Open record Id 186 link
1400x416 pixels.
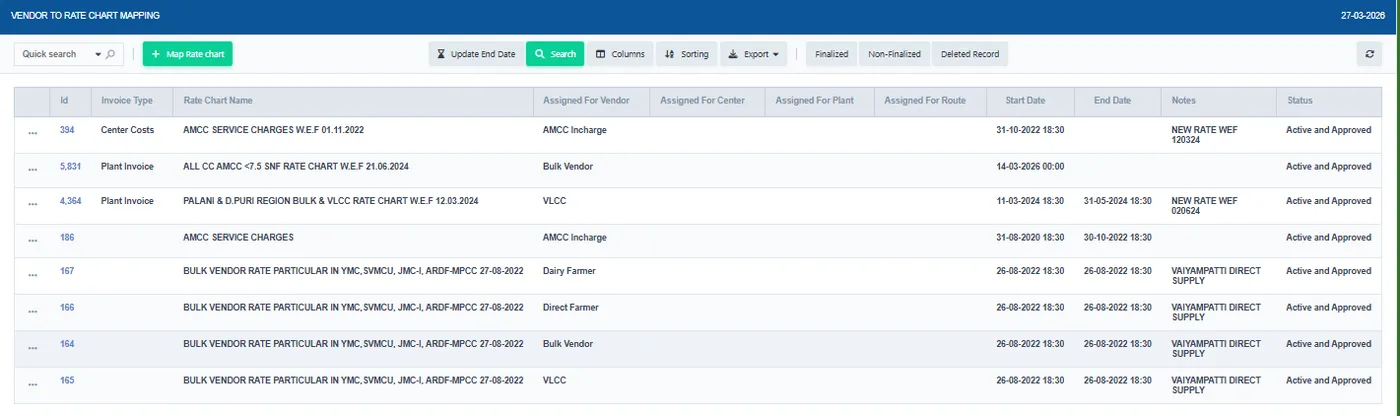67,237
